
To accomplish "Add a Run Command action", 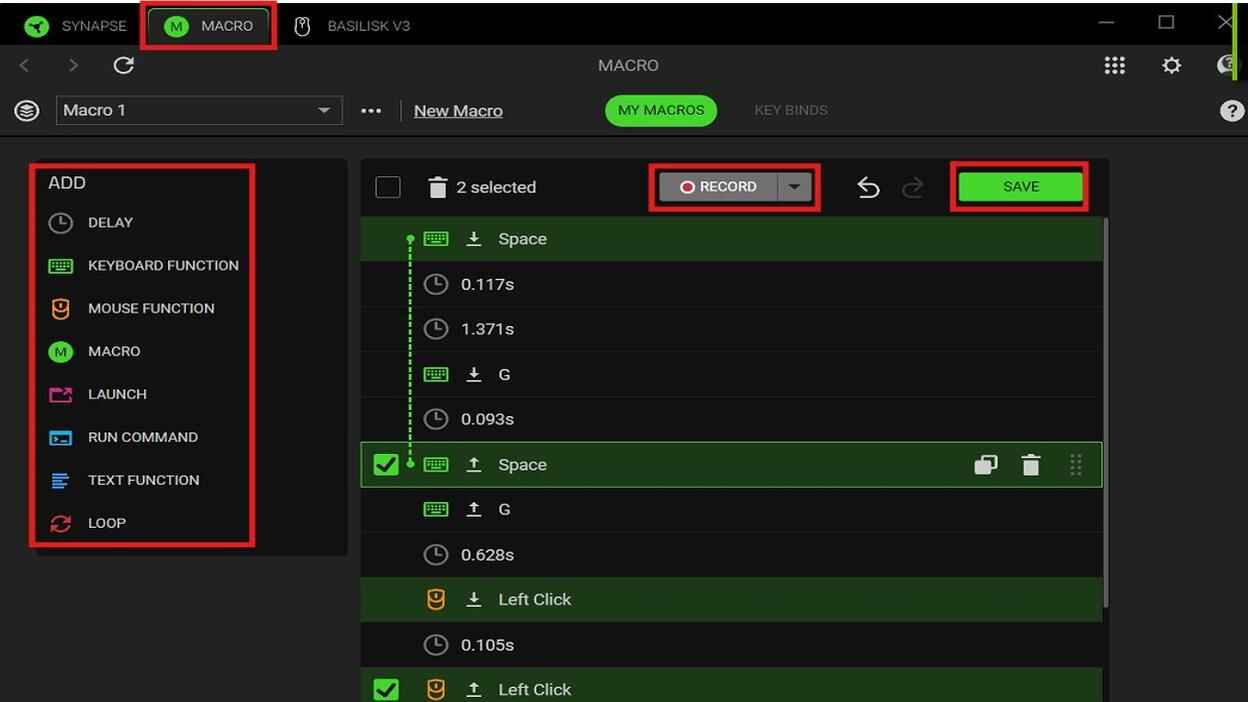I will 123,438.
